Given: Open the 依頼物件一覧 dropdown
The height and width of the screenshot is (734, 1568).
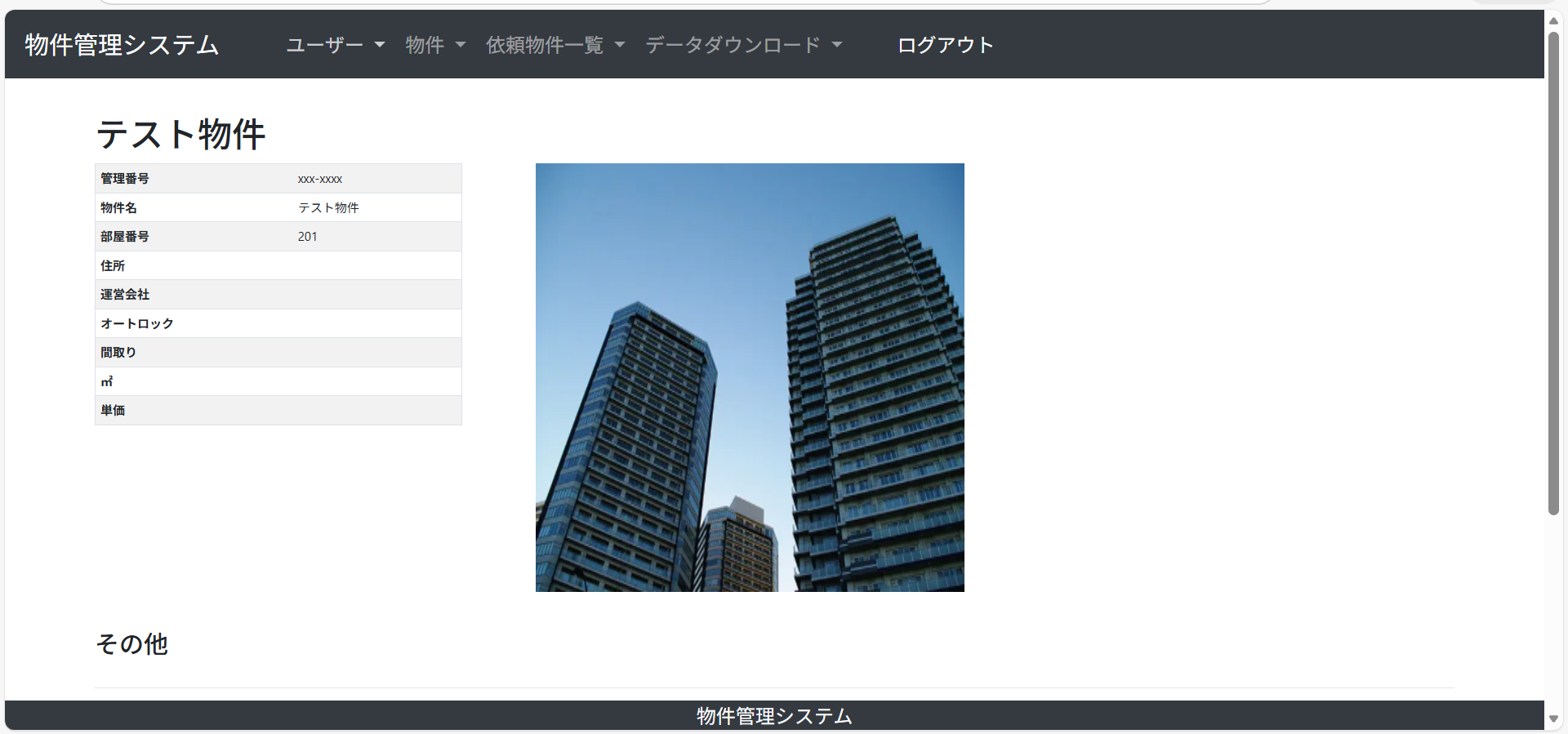Looking at the screenshot, I should click(555, 45).
